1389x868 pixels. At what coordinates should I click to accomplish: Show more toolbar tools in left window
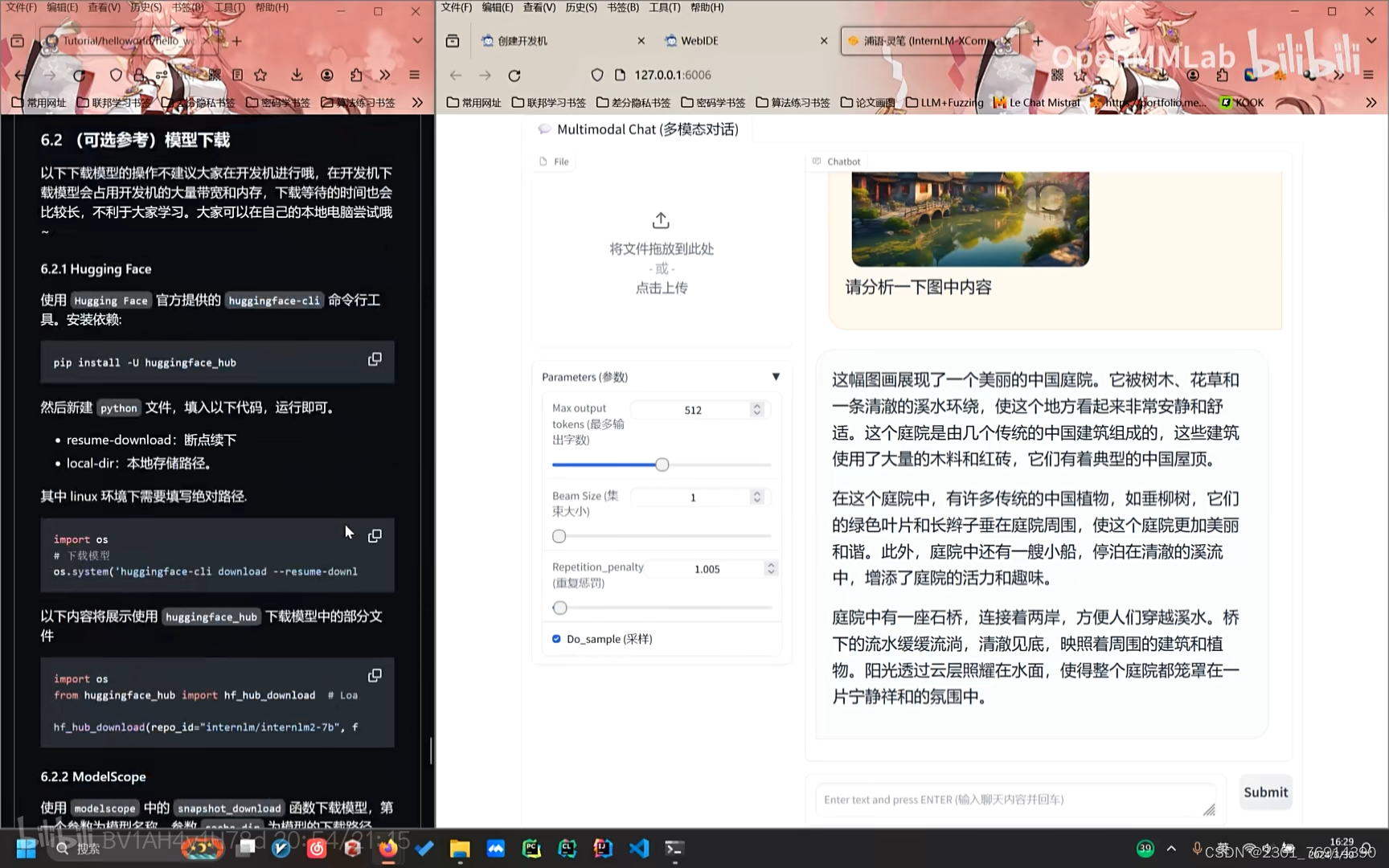[385, 75]
